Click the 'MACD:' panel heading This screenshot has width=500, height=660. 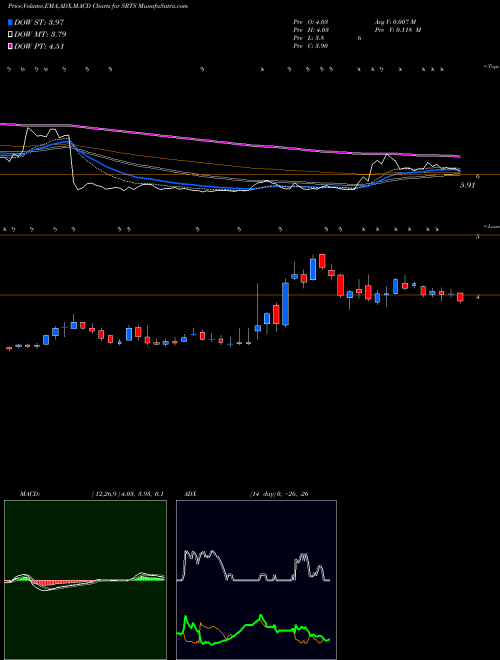[30, 494]
